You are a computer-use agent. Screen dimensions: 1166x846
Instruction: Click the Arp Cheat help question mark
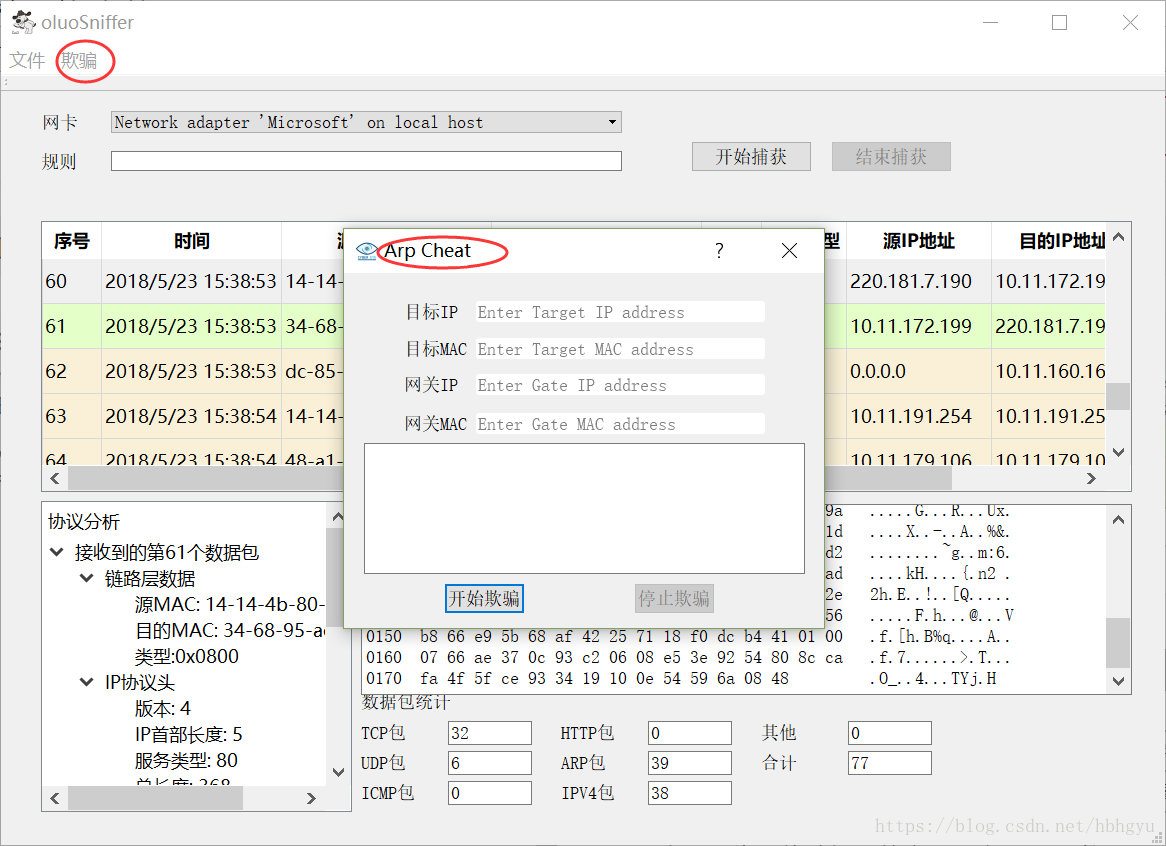(x=719, y=251)
